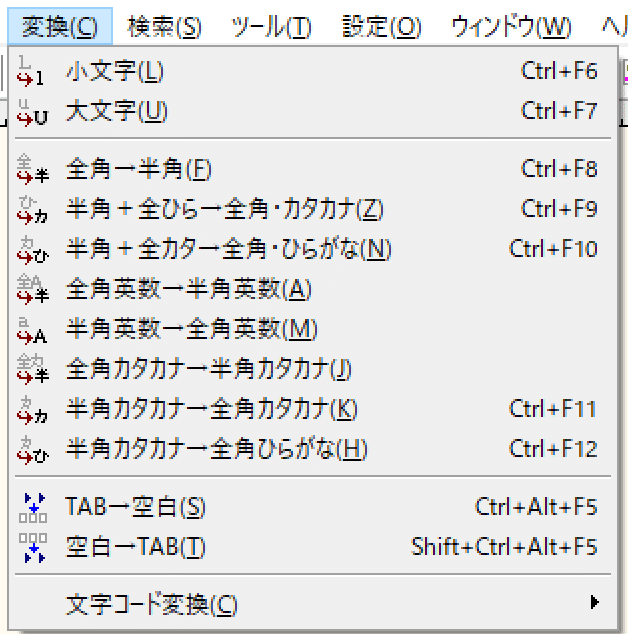This screenshot has height=634, width=628.
Task: Click the Ctrl+F9 shortcut text
Action: [x=559, y=209]
